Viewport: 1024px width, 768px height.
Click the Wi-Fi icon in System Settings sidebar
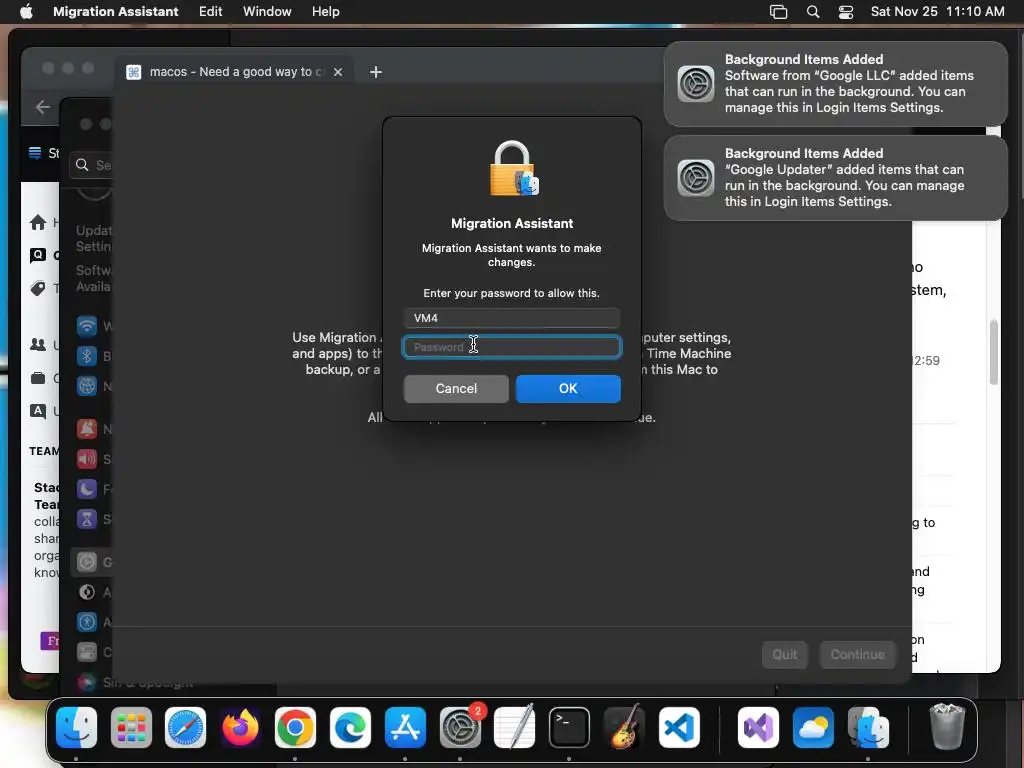click(87, 325)
